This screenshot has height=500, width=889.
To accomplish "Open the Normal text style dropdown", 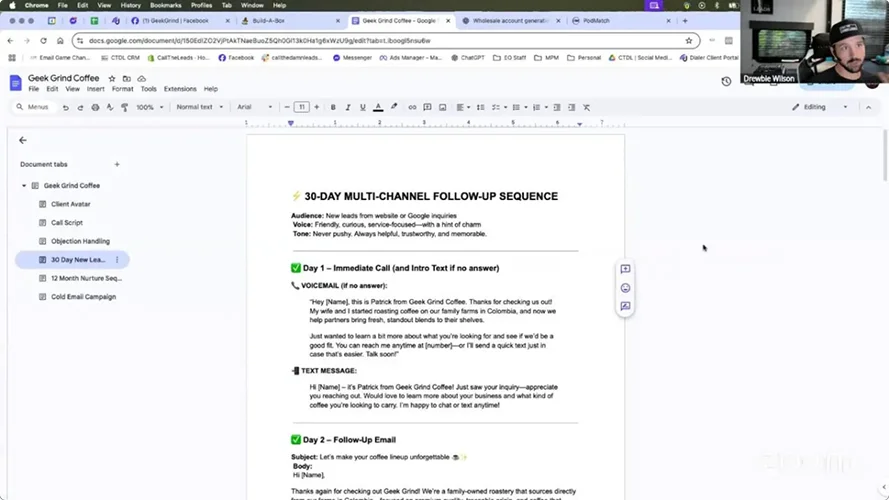I will (200, 107).
